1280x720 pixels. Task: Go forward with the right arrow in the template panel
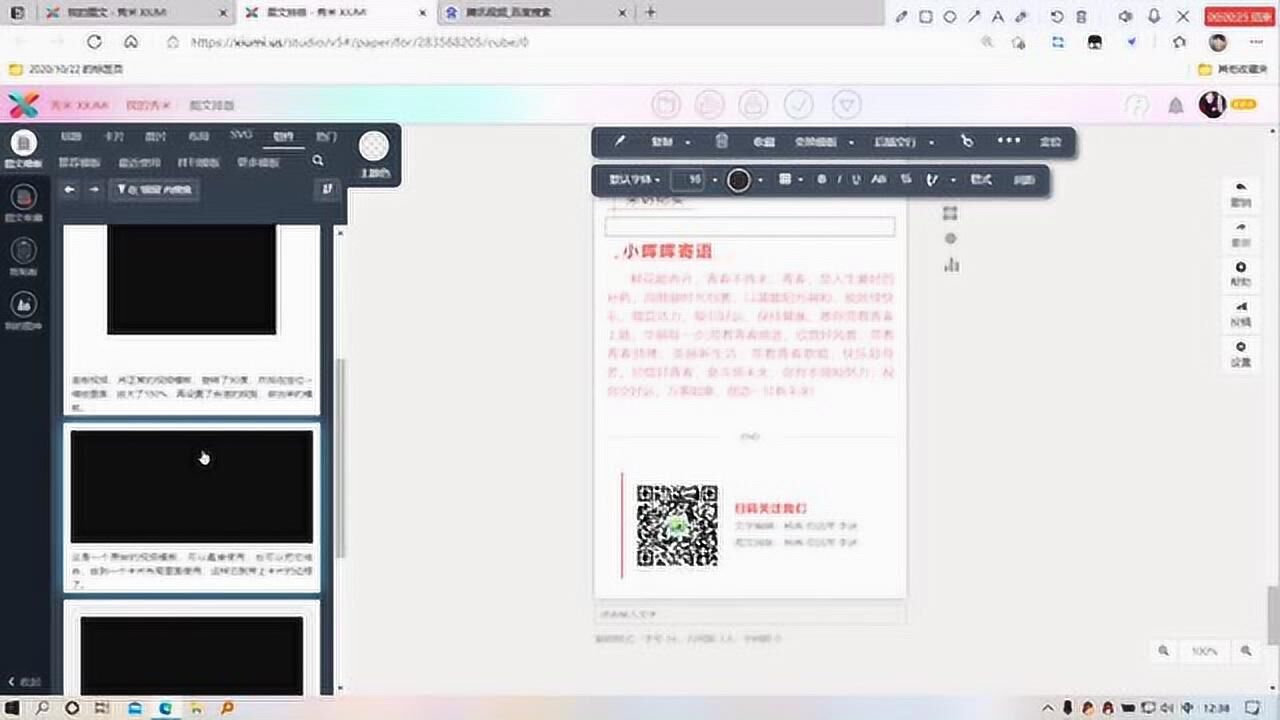click(x=94, y=189)
